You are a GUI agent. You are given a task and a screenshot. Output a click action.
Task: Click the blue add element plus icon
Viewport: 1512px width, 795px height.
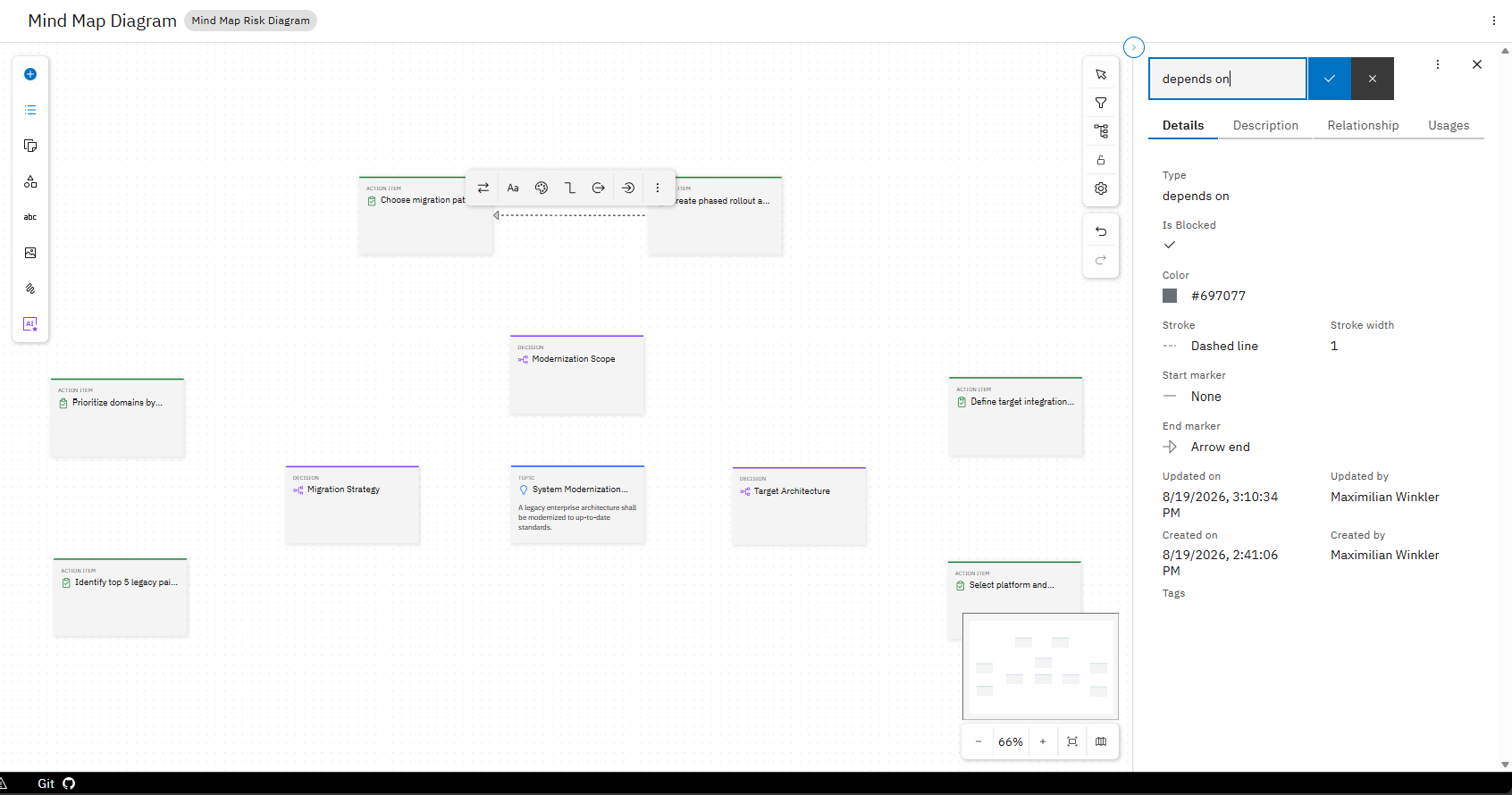30,74
